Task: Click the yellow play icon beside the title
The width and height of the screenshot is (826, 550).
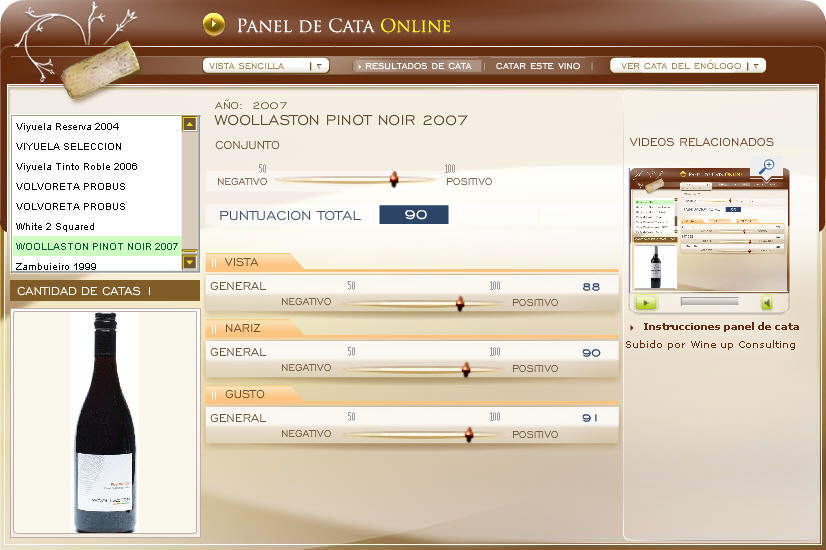Action: 213,24
